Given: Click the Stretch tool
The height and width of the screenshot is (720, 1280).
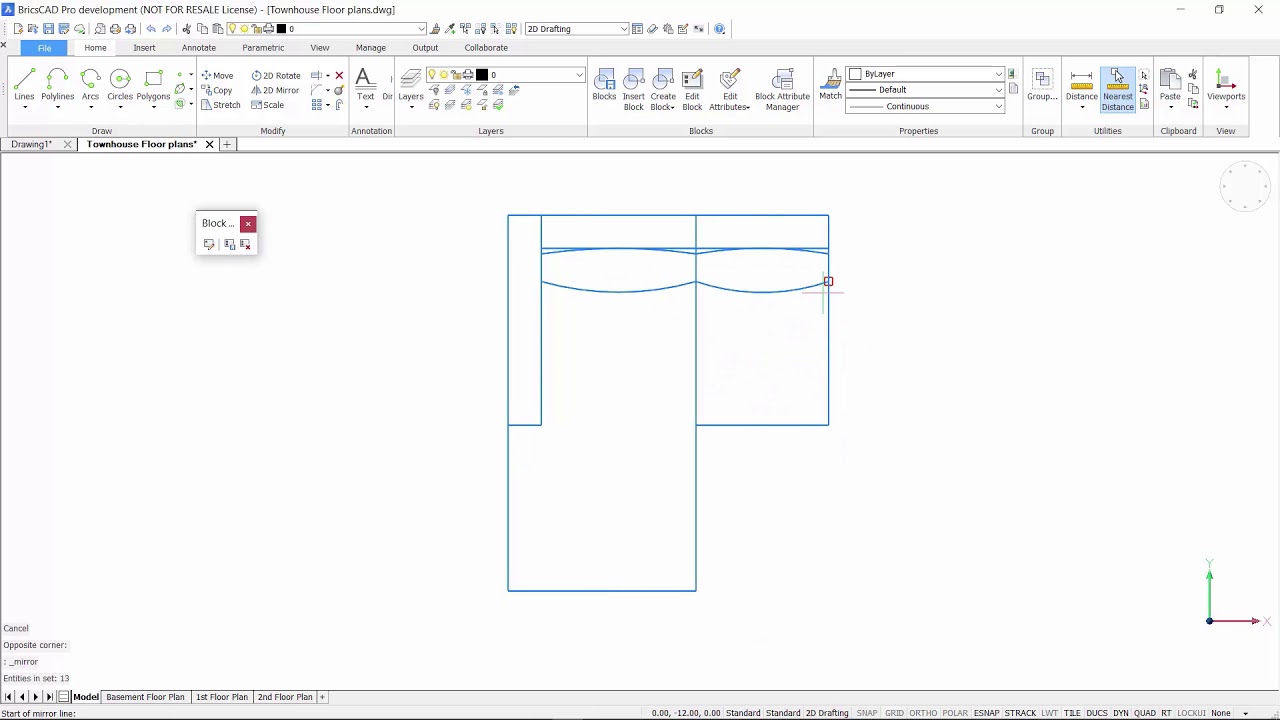Looking at the screenshot, I should click(220, 105).
